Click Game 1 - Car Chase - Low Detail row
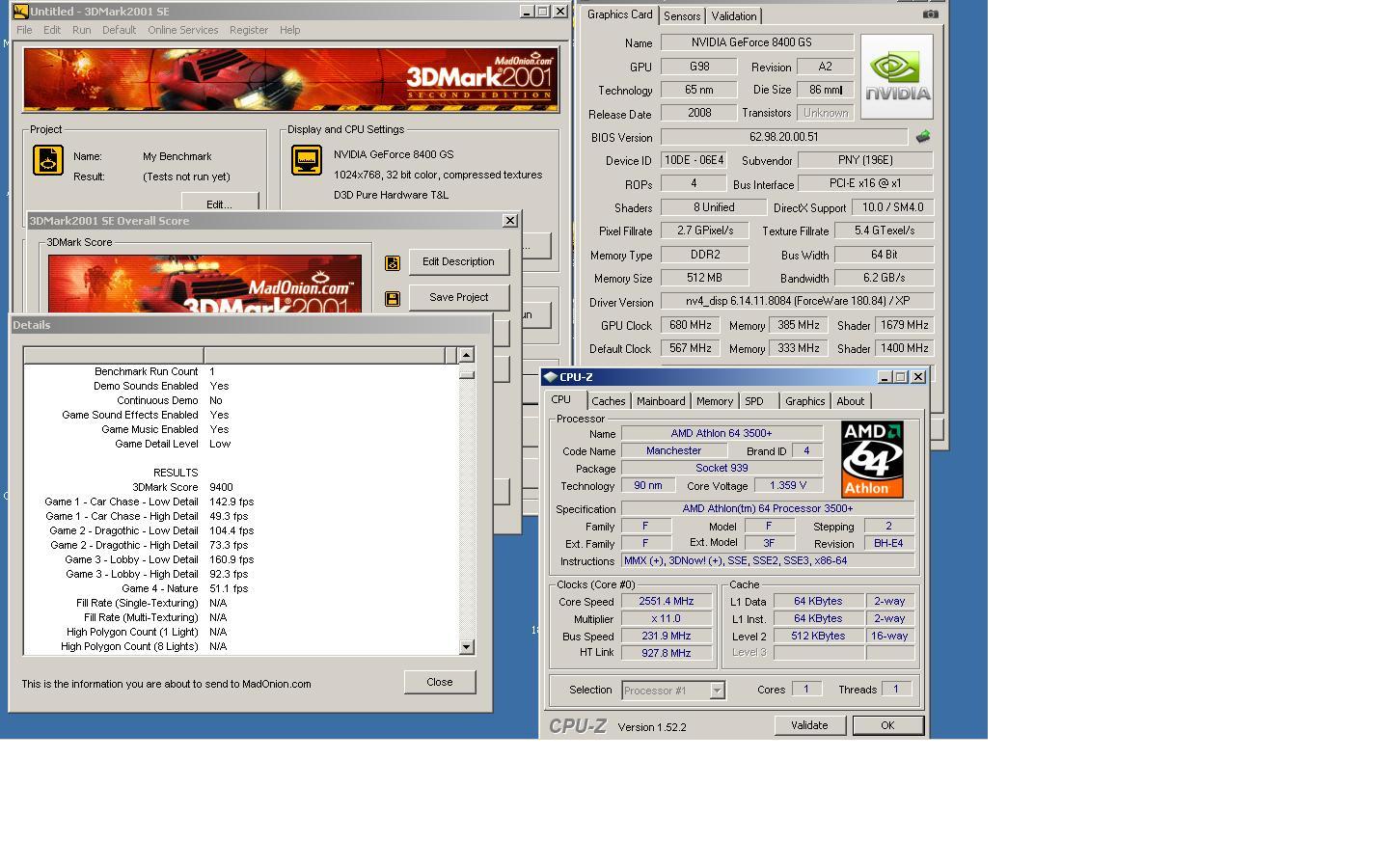1389x868 pixels. (x=240, y=502)
